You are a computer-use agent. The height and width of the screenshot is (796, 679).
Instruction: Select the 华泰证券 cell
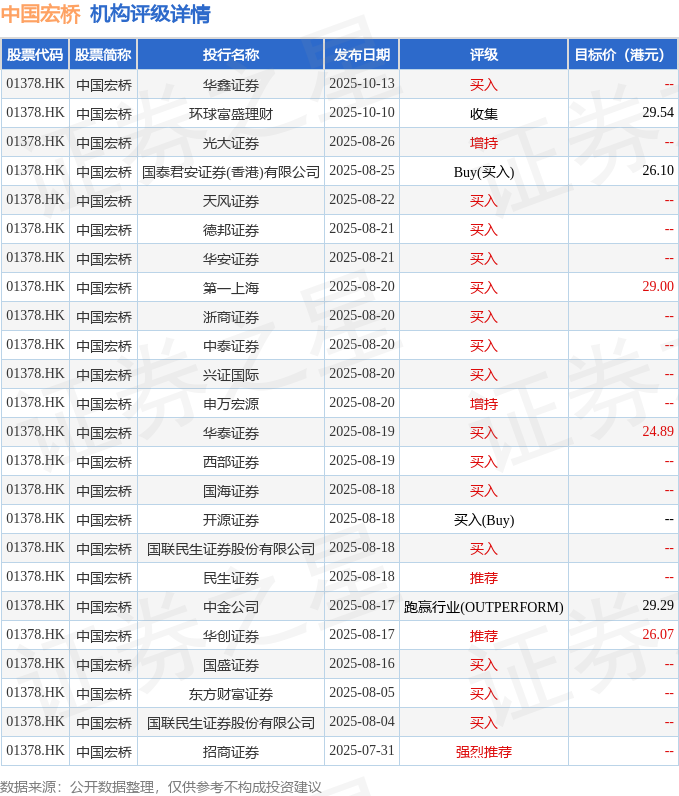(231, 433)
